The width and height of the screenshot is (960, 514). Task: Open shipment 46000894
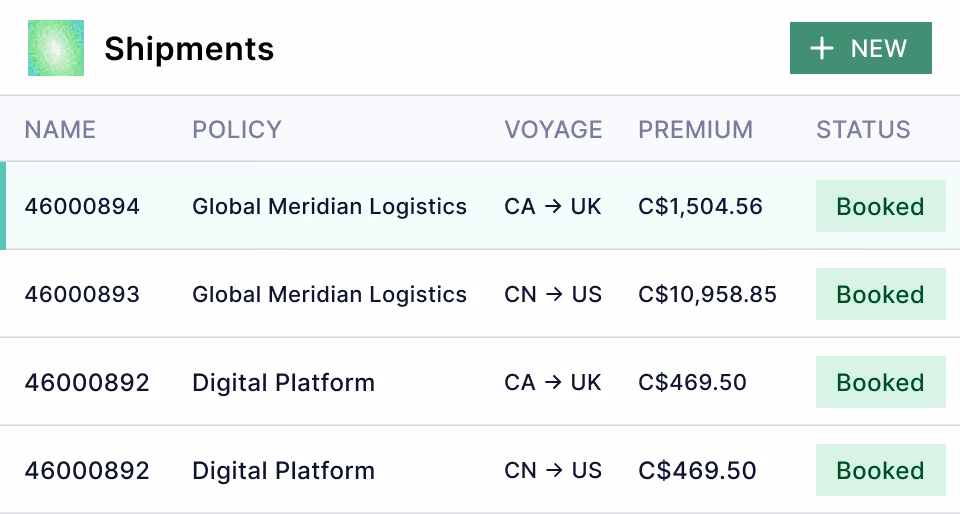point(83,207)
